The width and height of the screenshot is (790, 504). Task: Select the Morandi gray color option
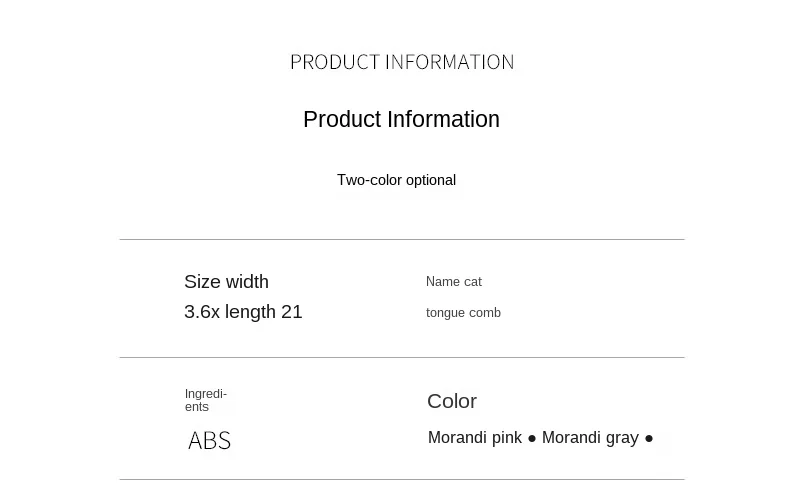[590, 437]
